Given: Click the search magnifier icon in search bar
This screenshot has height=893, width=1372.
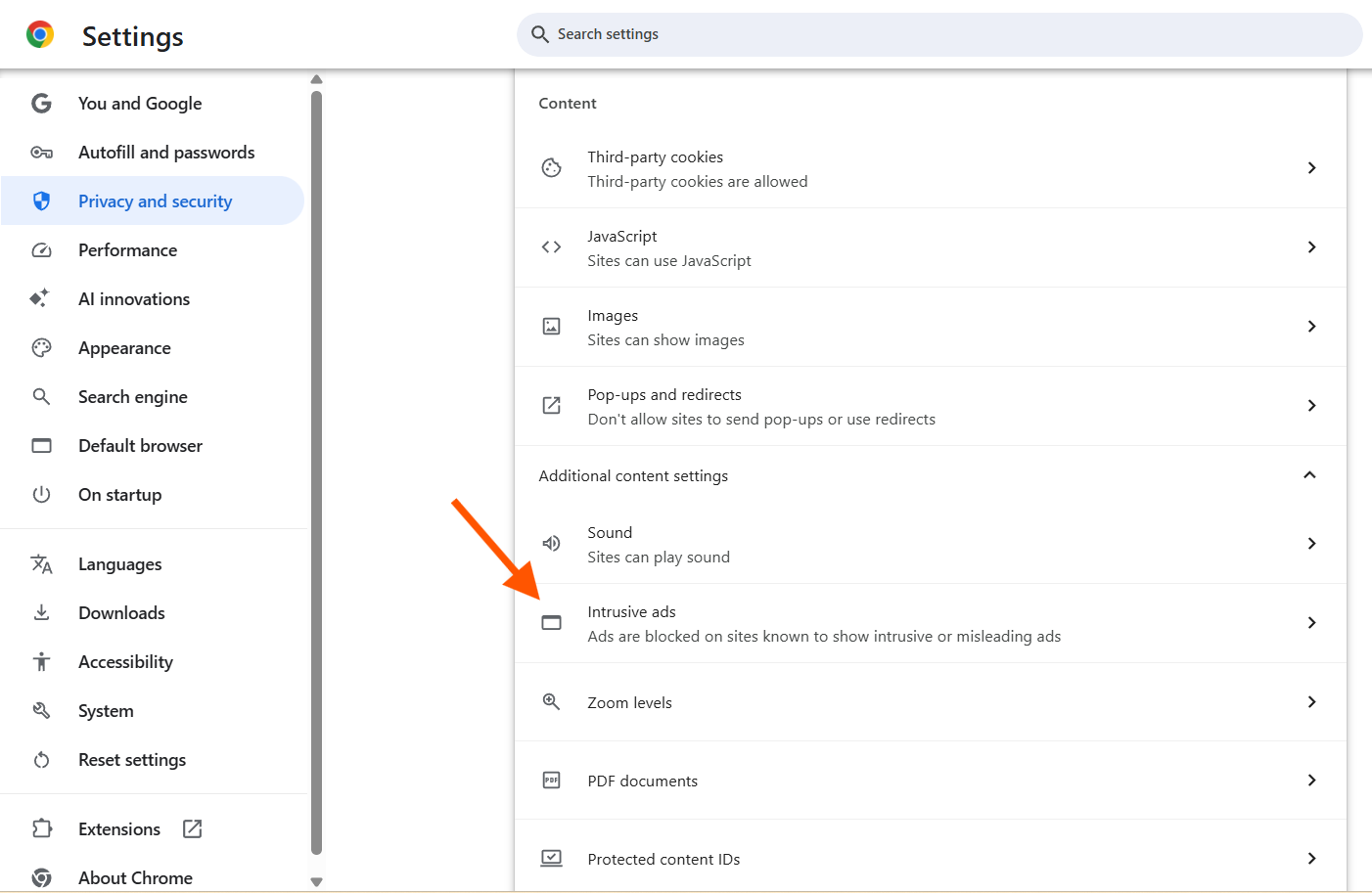Looking at the screenshot, I should pos(540,34).
